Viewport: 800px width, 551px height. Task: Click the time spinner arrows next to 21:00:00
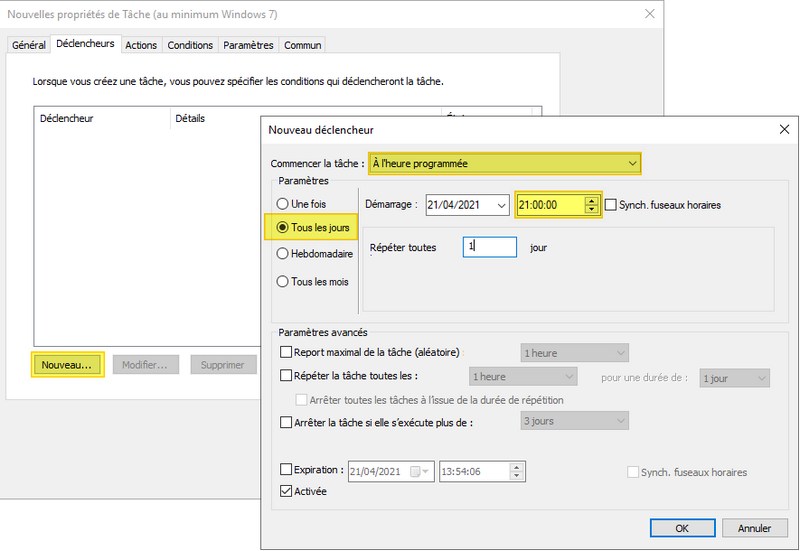[592, 205]
